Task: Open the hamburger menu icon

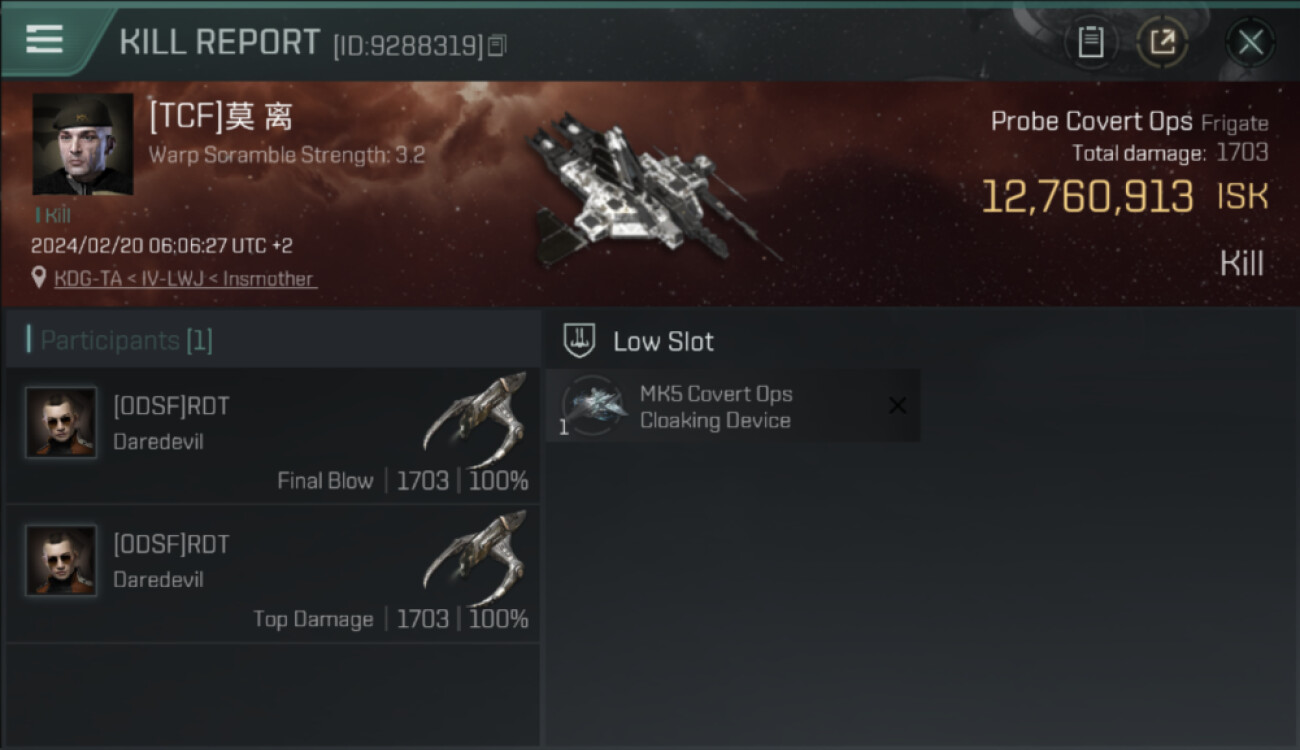Action: click(x=44, y=39)
